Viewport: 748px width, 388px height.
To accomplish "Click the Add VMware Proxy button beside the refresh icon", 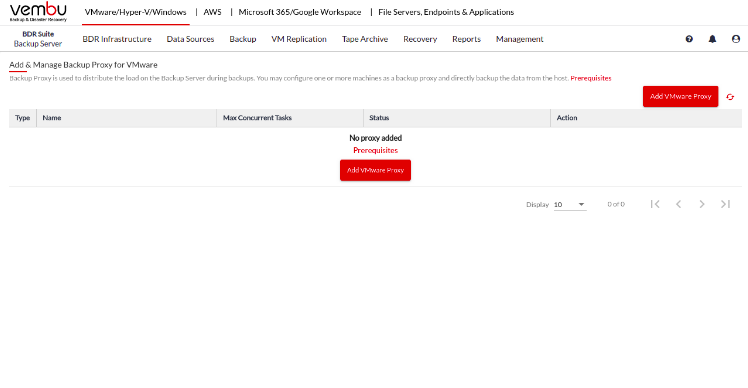I will (x=680, y=96).
